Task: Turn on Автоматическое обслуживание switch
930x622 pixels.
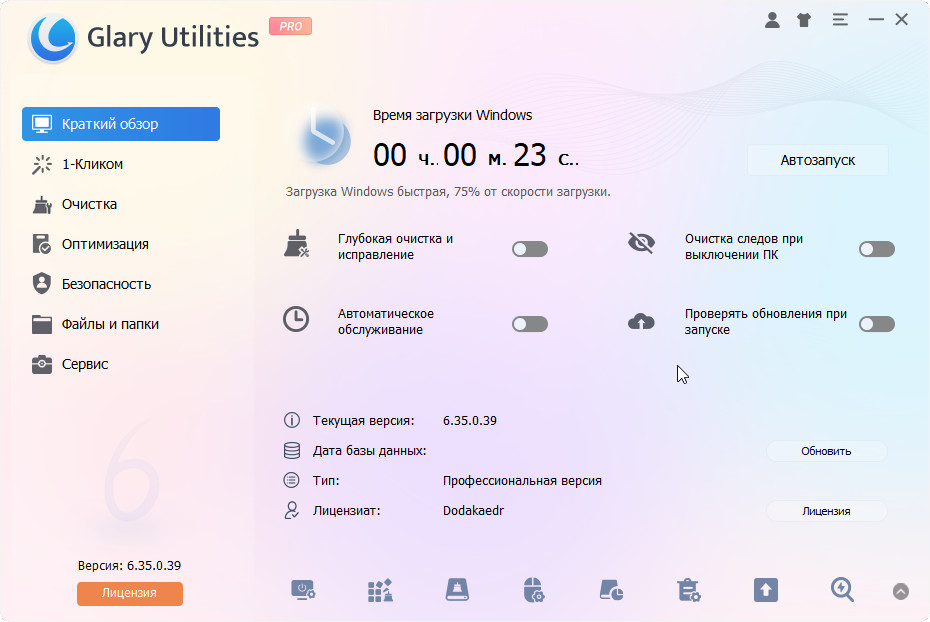Action: coord(529,323)
